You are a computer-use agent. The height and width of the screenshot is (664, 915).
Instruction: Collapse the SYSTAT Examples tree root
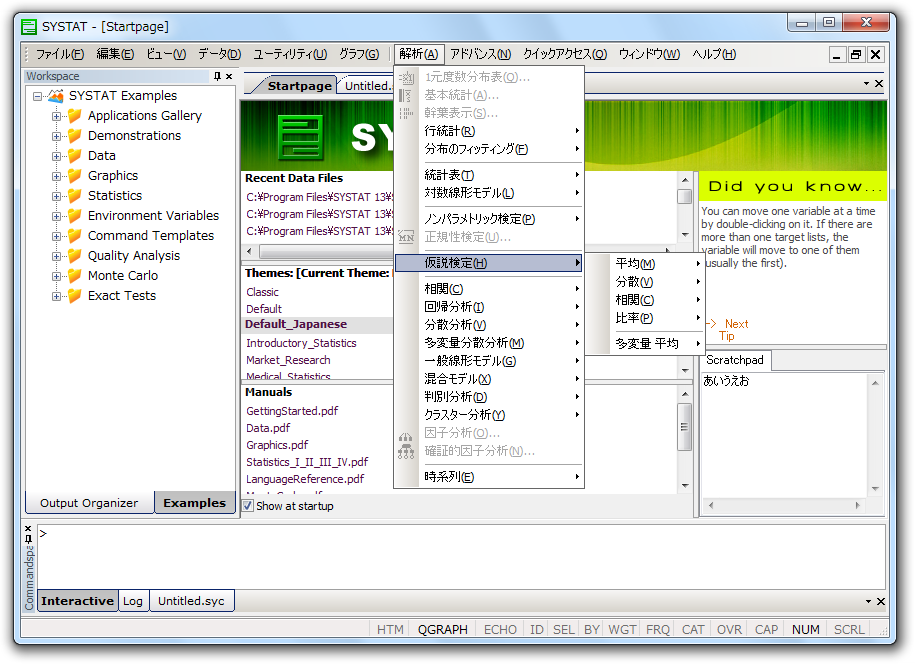(x=37, y=96)
